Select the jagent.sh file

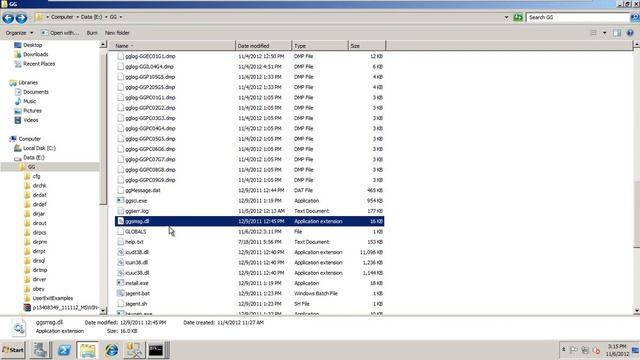pos(136,304)
